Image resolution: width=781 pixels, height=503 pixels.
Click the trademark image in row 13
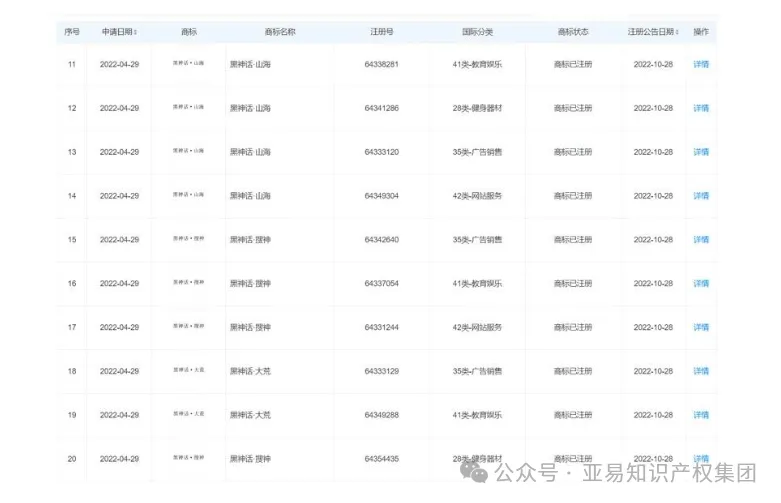[188, 150]
